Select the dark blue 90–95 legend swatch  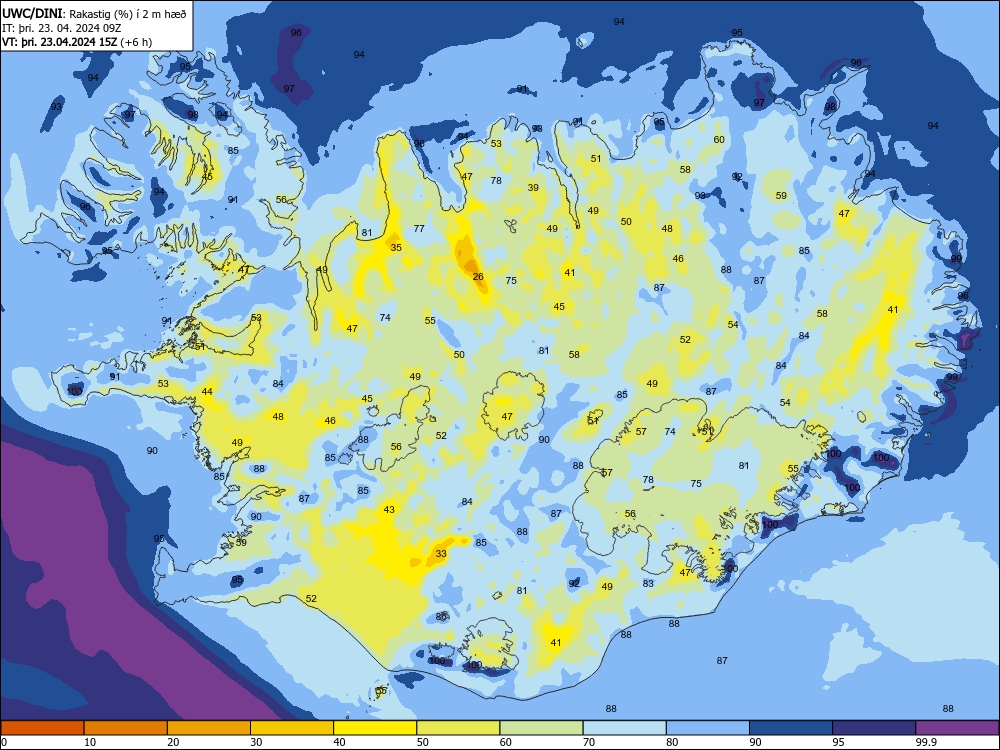click(791, 728)
